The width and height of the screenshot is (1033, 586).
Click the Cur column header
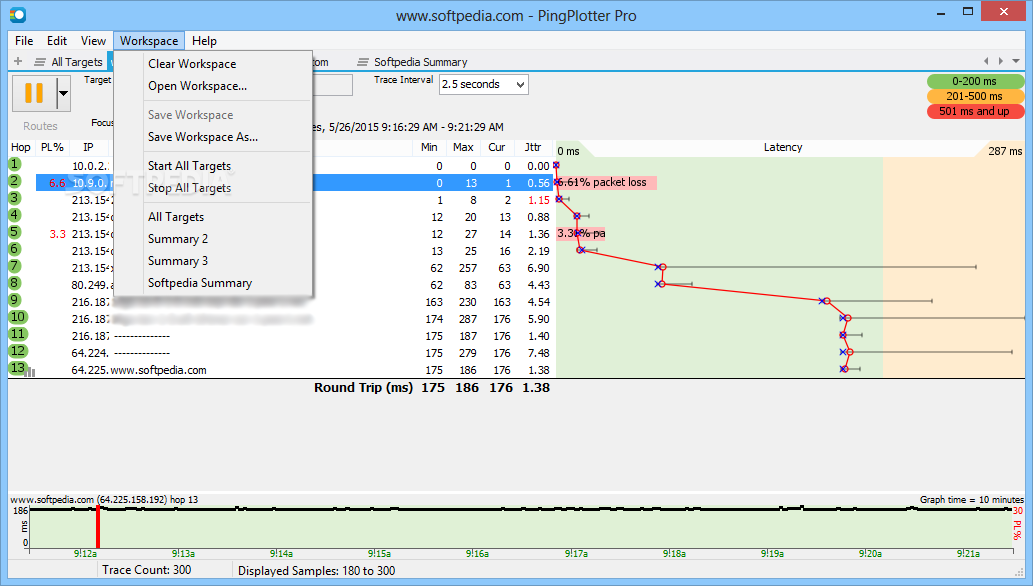497,148
